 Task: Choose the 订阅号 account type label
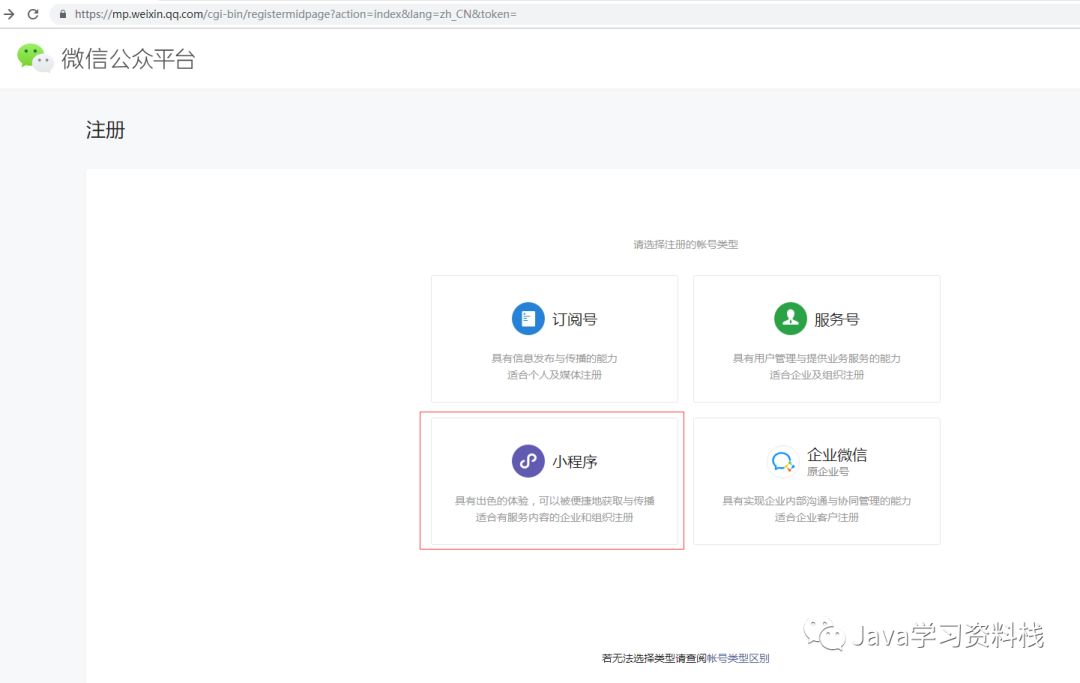pyautogui.click(x=574, y=319)
